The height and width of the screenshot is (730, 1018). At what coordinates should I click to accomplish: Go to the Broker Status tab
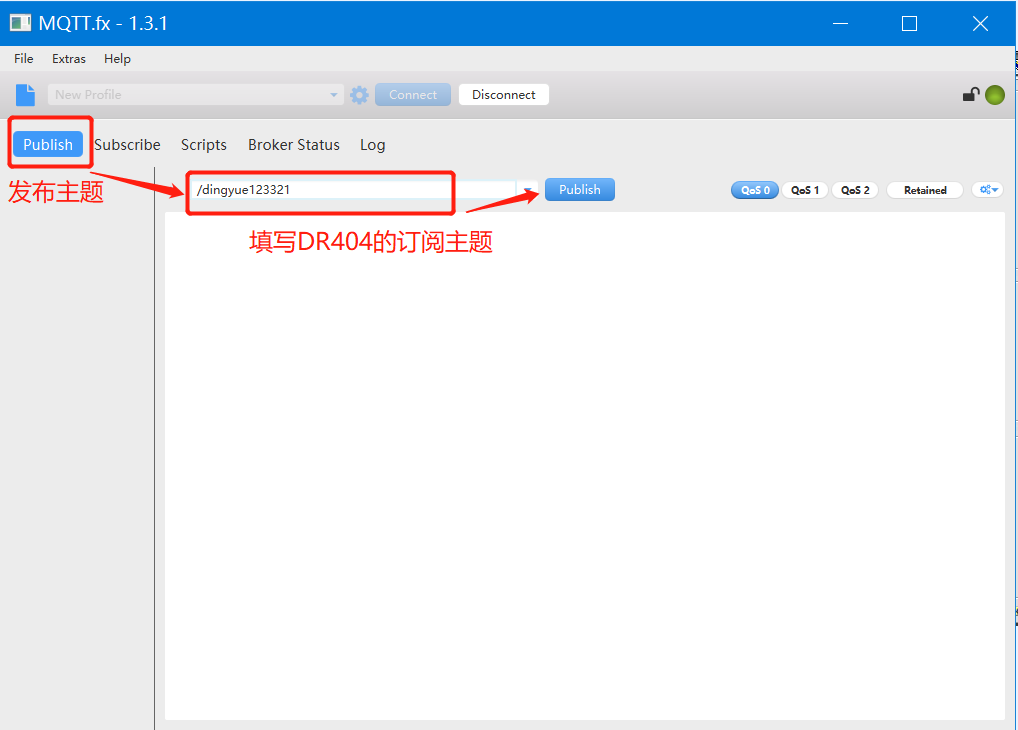(294, 145)
